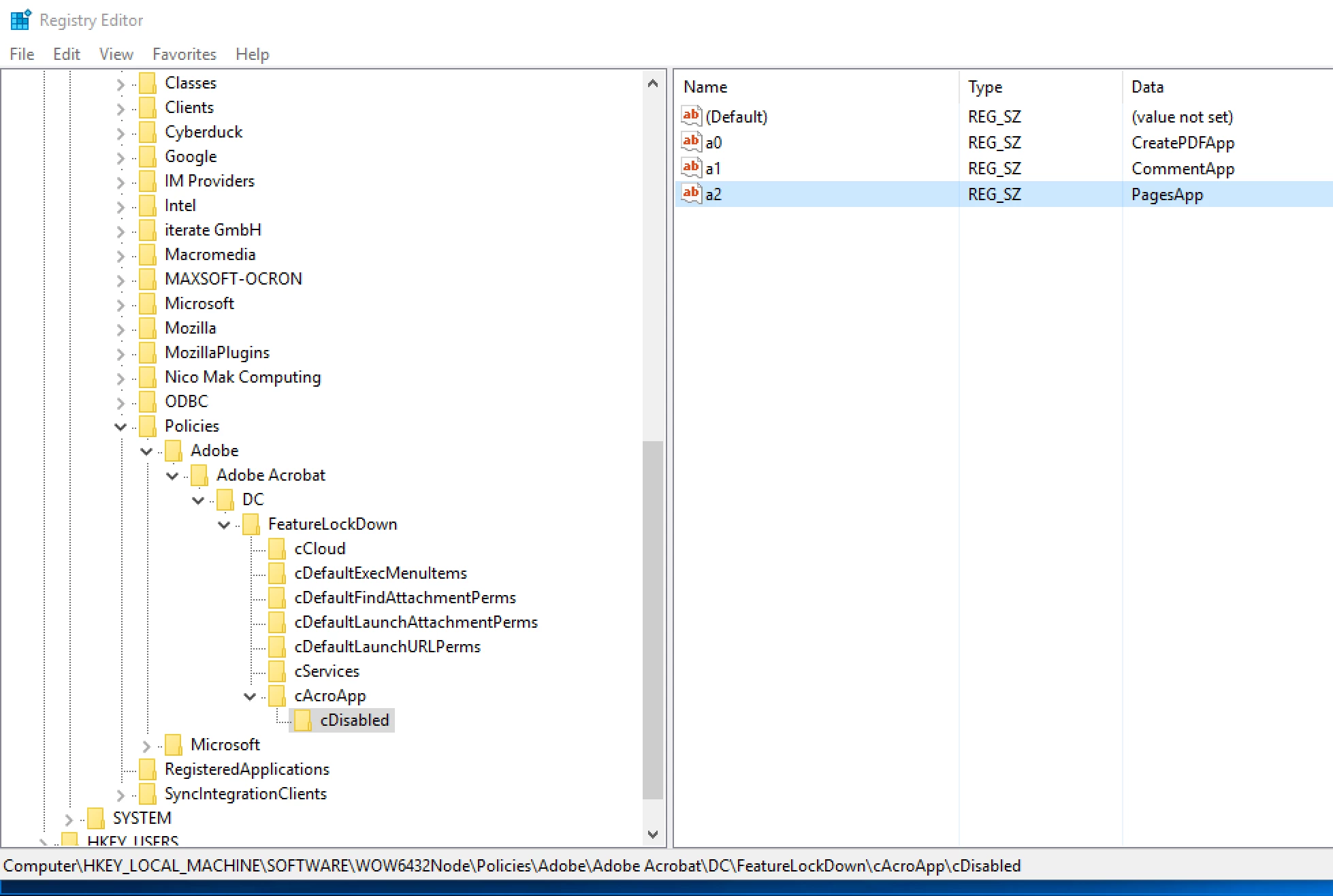Click the Cyberduck folder icon
The width and height of the screenshot is (1333, 896).
click(x=147, y=132)
